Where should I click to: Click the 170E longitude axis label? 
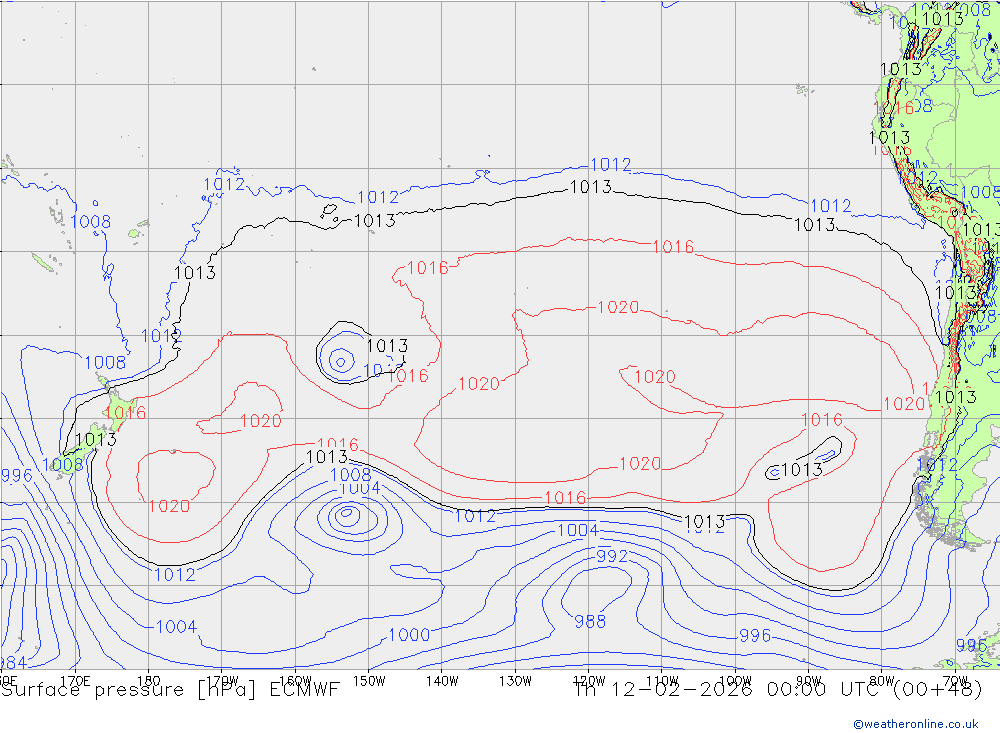coord(75,681)
